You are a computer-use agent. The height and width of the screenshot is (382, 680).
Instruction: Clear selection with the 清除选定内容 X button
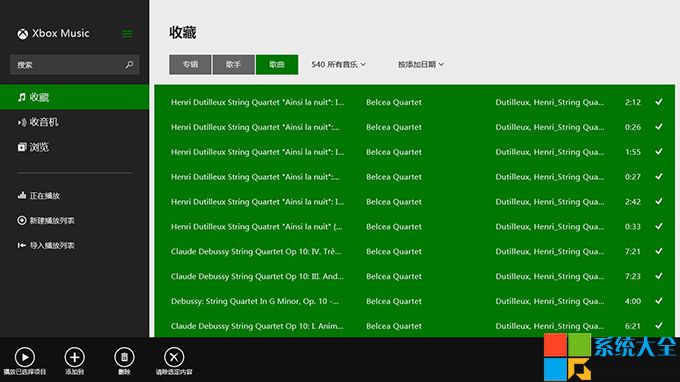[174, 357]
